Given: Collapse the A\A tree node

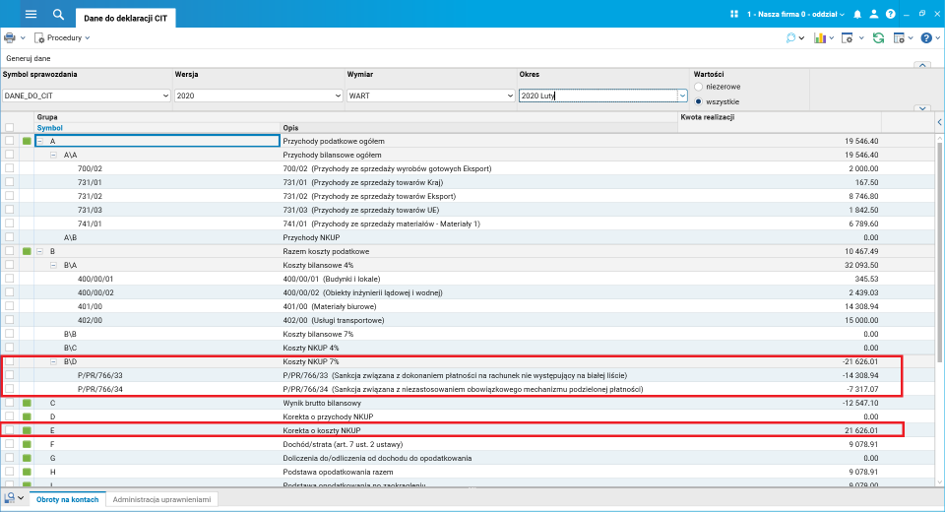Looking at the screenshot, I should (54, 155).
